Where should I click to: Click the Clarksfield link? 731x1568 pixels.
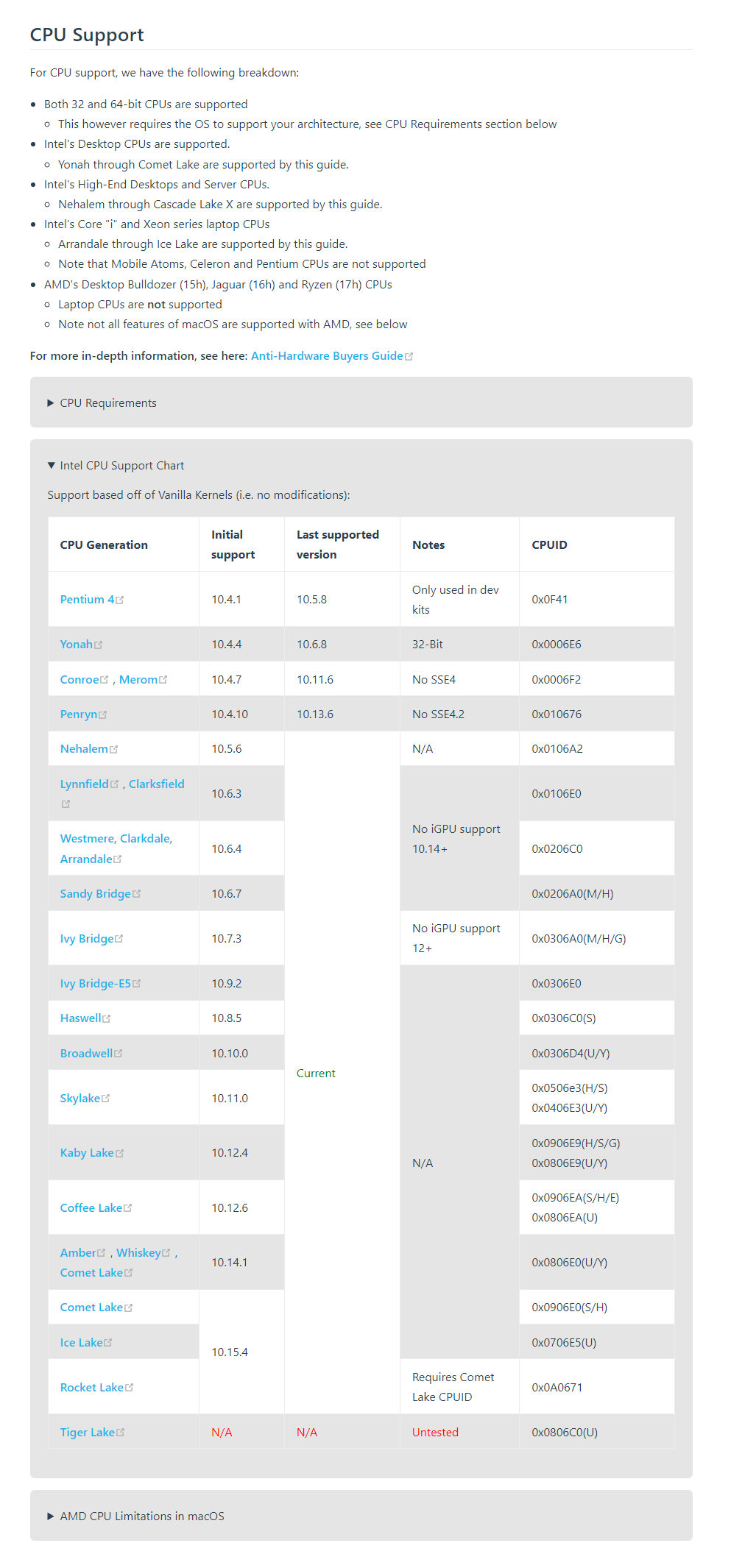click(x=156, y=784)
